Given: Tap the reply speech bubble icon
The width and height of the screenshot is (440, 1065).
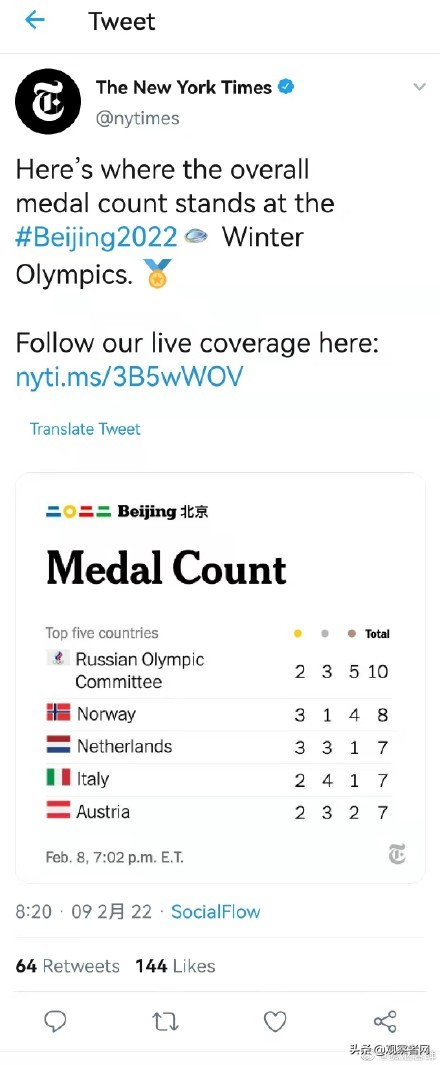Looking at the screenshot, I should [x=55, y=1021].
